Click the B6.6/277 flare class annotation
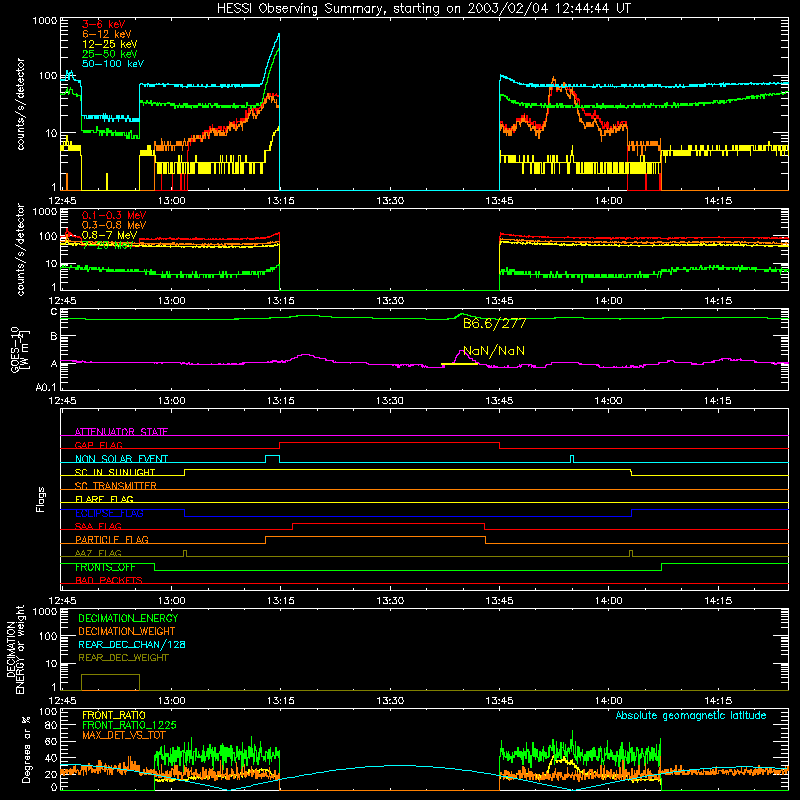Image resolution: width=800 pixels, height=800 pixels. 494,324
